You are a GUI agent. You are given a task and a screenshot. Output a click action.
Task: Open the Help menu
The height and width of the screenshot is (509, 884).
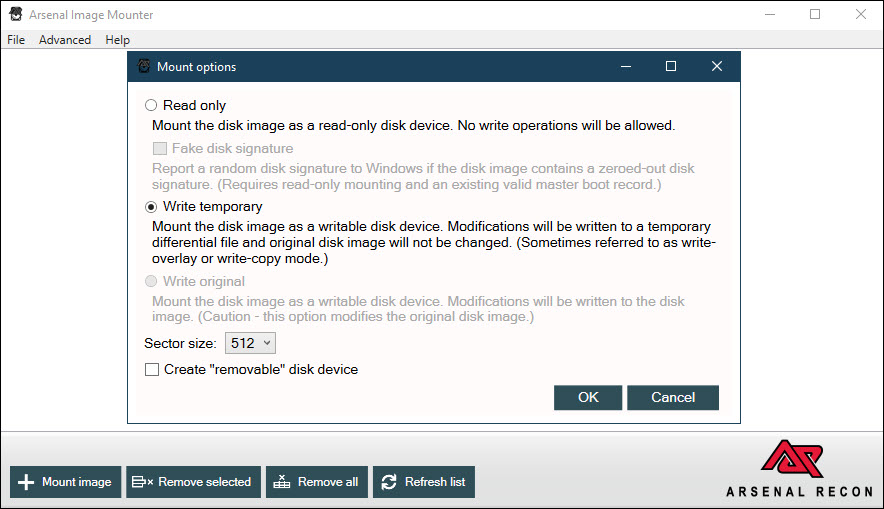(117, 40)
